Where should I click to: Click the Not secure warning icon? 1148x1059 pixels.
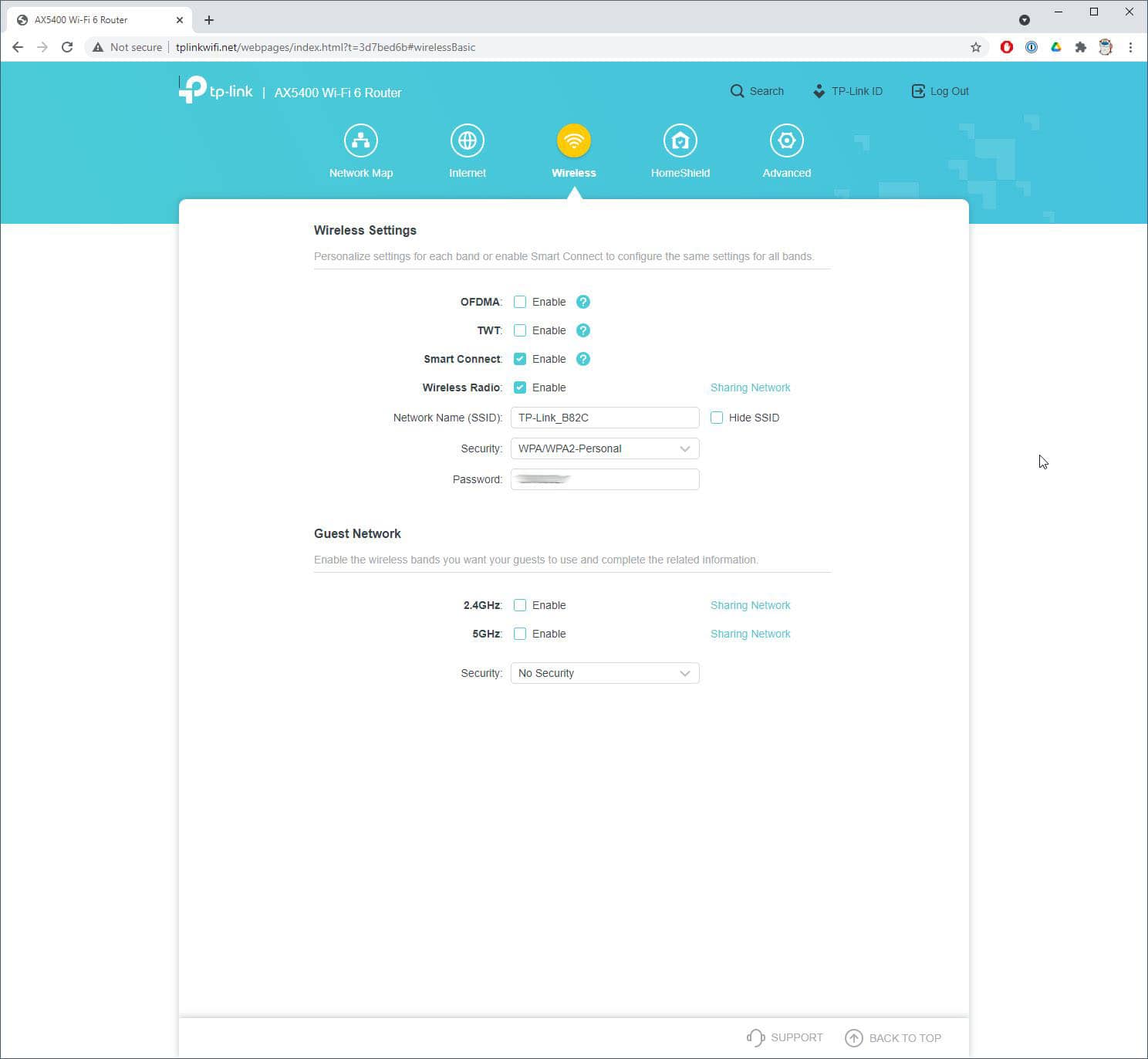(x=98, y=47)
